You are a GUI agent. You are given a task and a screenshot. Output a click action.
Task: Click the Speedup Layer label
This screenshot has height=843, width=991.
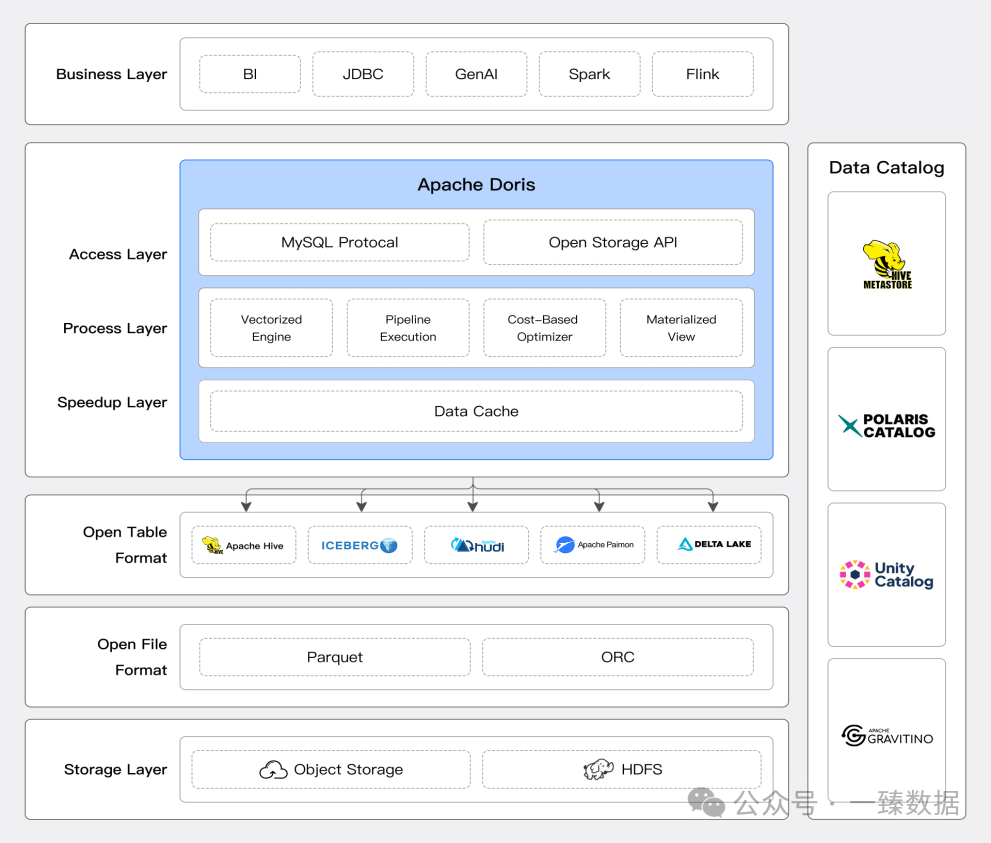[112, 403]
